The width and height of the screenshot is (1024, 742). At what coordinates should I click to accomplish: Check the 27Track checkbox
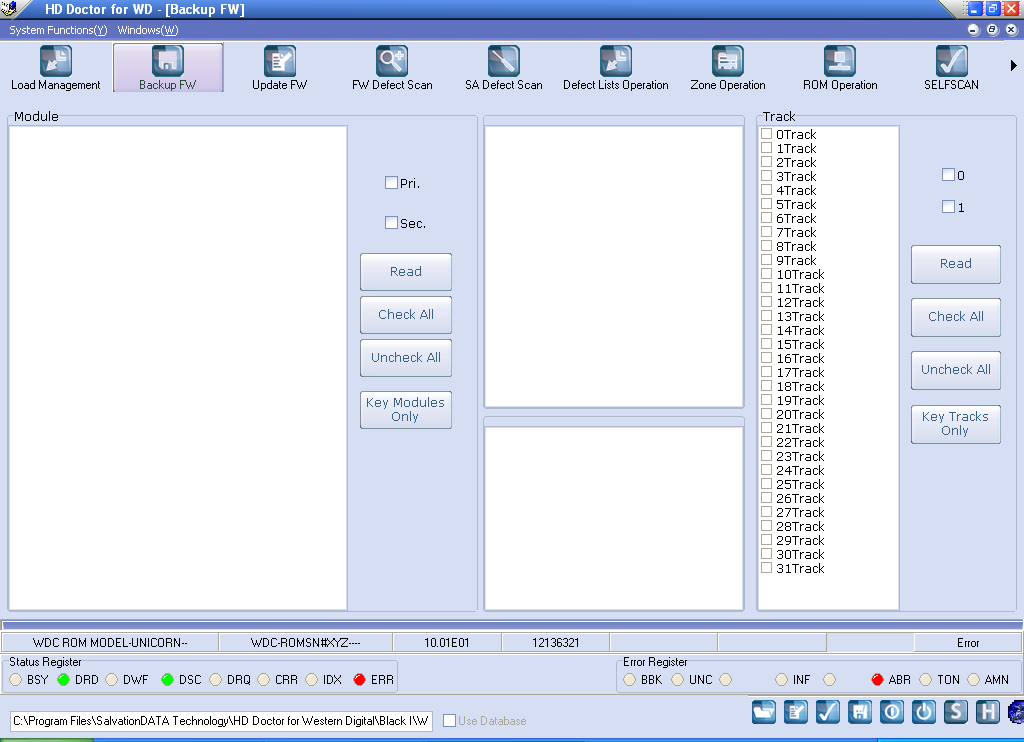(767, 511)
